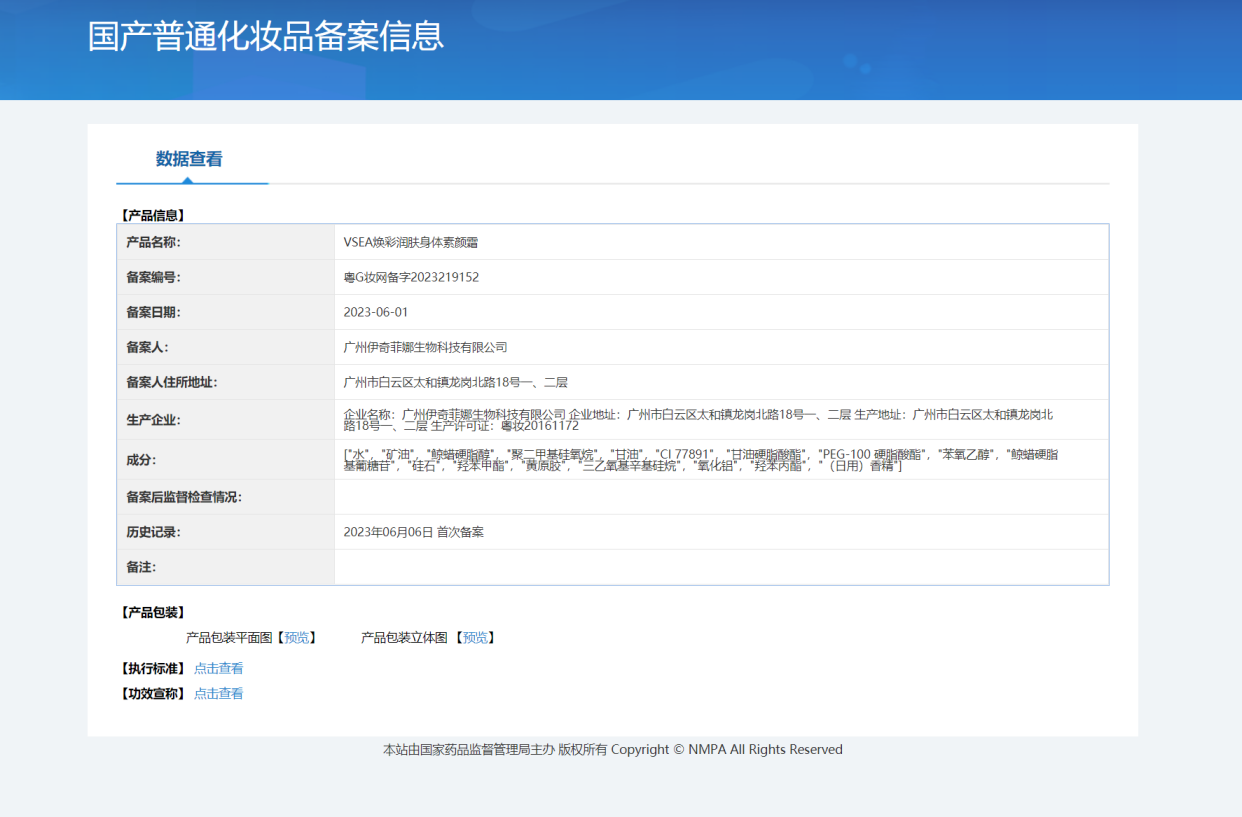Screen dimensions: 1242x817
Task: Click the 历史记录 row label
Action: click(x=153, y=532)
